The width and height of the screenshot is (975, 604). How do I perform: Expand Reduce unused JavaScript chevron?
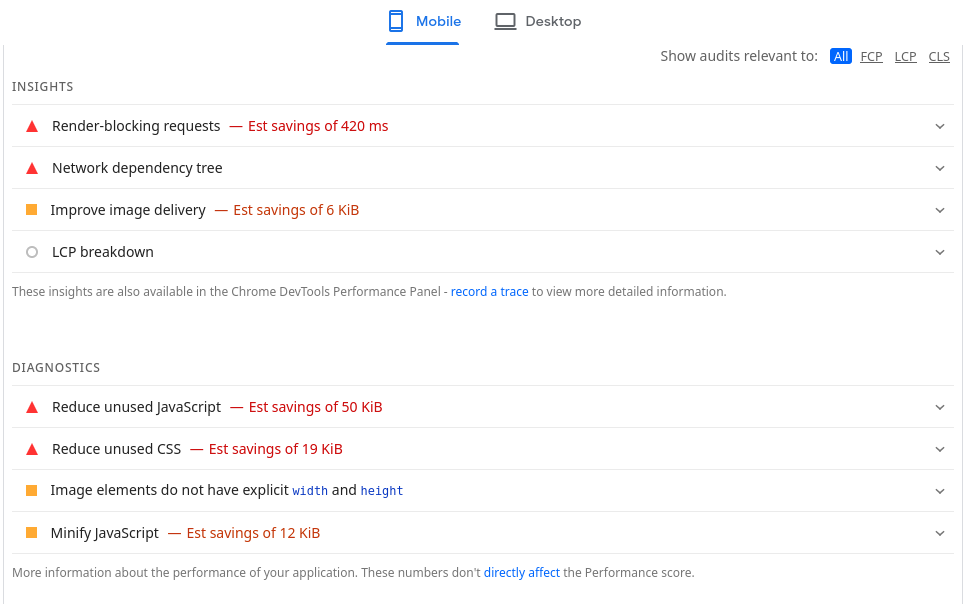pyautogui.click(x=940, y=407)
